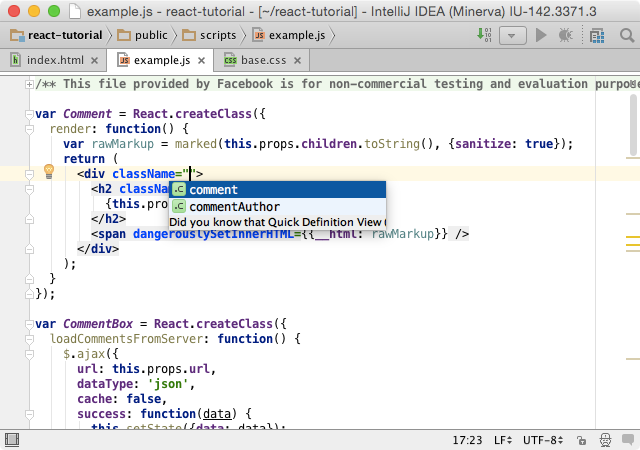Open the LF line separator selector
The width and height of the screenshot is (640, 450).
pos(502,440)
